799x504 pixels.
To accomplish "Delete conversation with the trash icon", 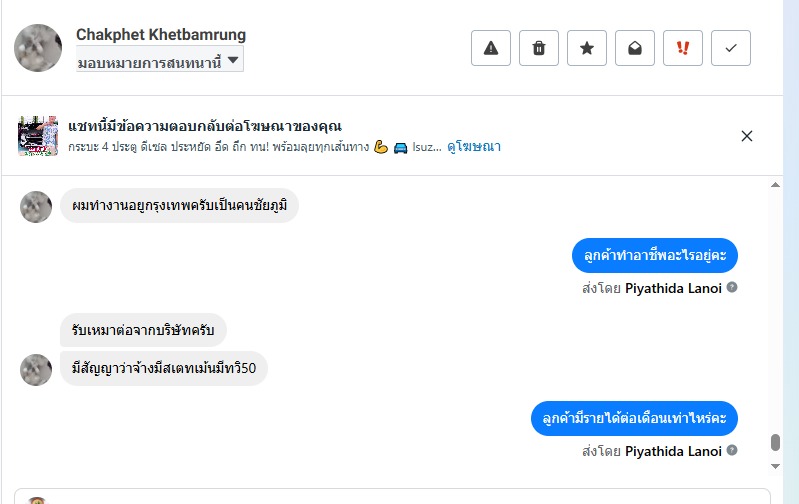I will click(x=539, y=48).
